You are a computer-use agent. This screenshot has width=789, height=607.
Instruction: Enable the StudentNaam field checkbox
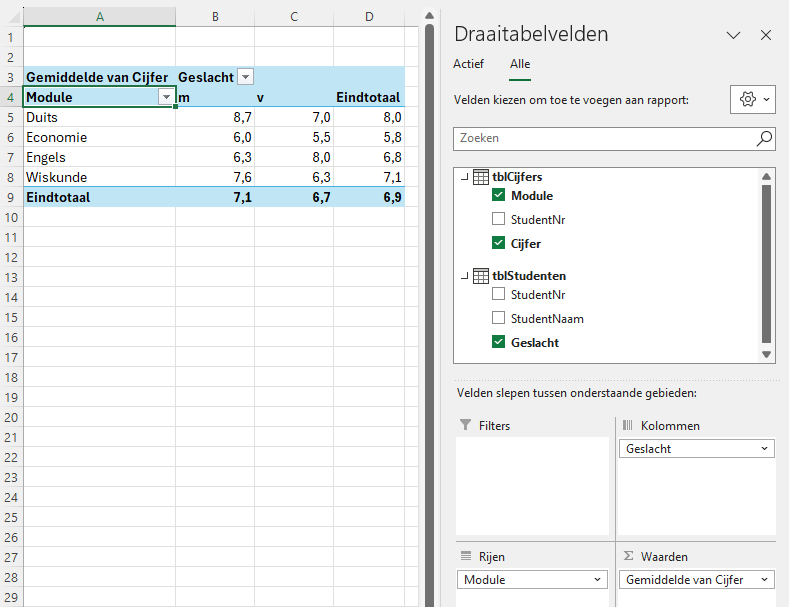[x=499, y=319]
